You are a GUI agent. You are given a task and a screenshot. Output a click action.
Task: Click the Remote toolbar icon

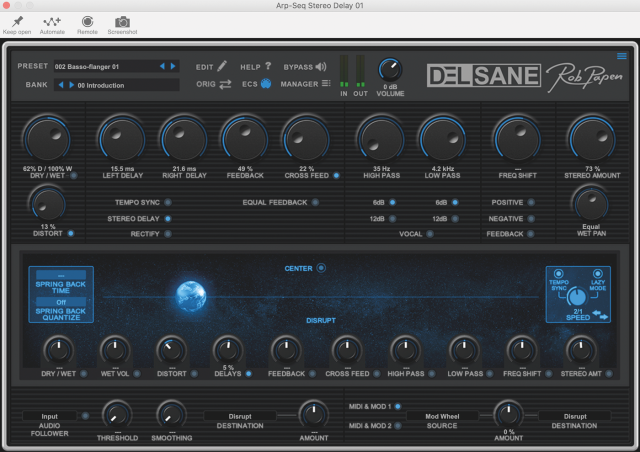(87, 21)
